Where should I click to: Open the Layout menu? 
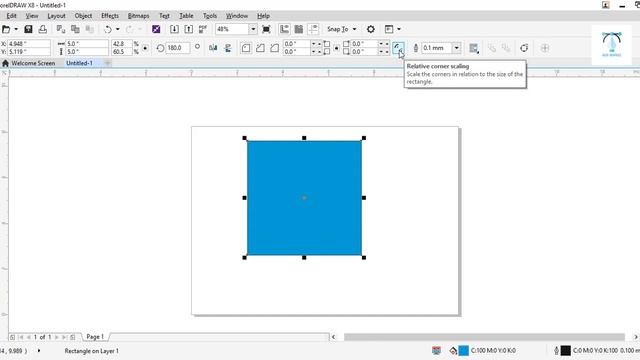tap(56, 16)
